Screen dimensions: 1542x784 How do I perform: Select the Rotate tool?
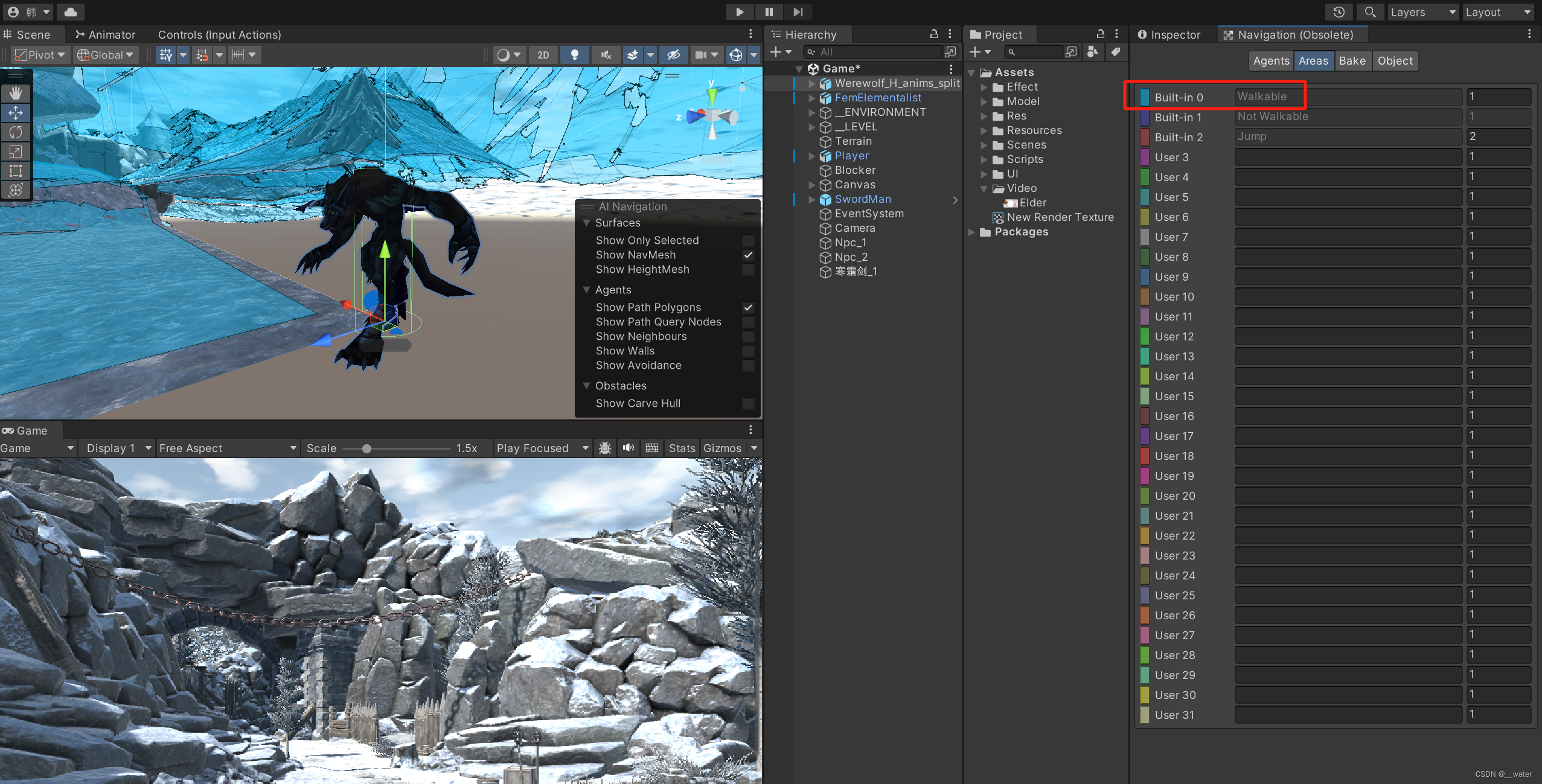(x=16, y=132)
